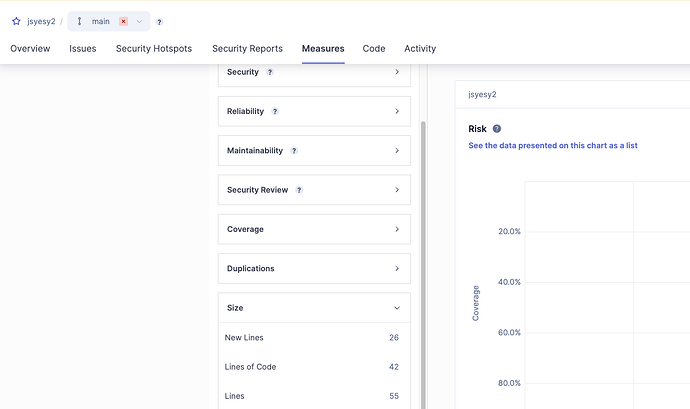Open the Security Reports tab
The width and height of the screenshot is (690, 409).
247,48
